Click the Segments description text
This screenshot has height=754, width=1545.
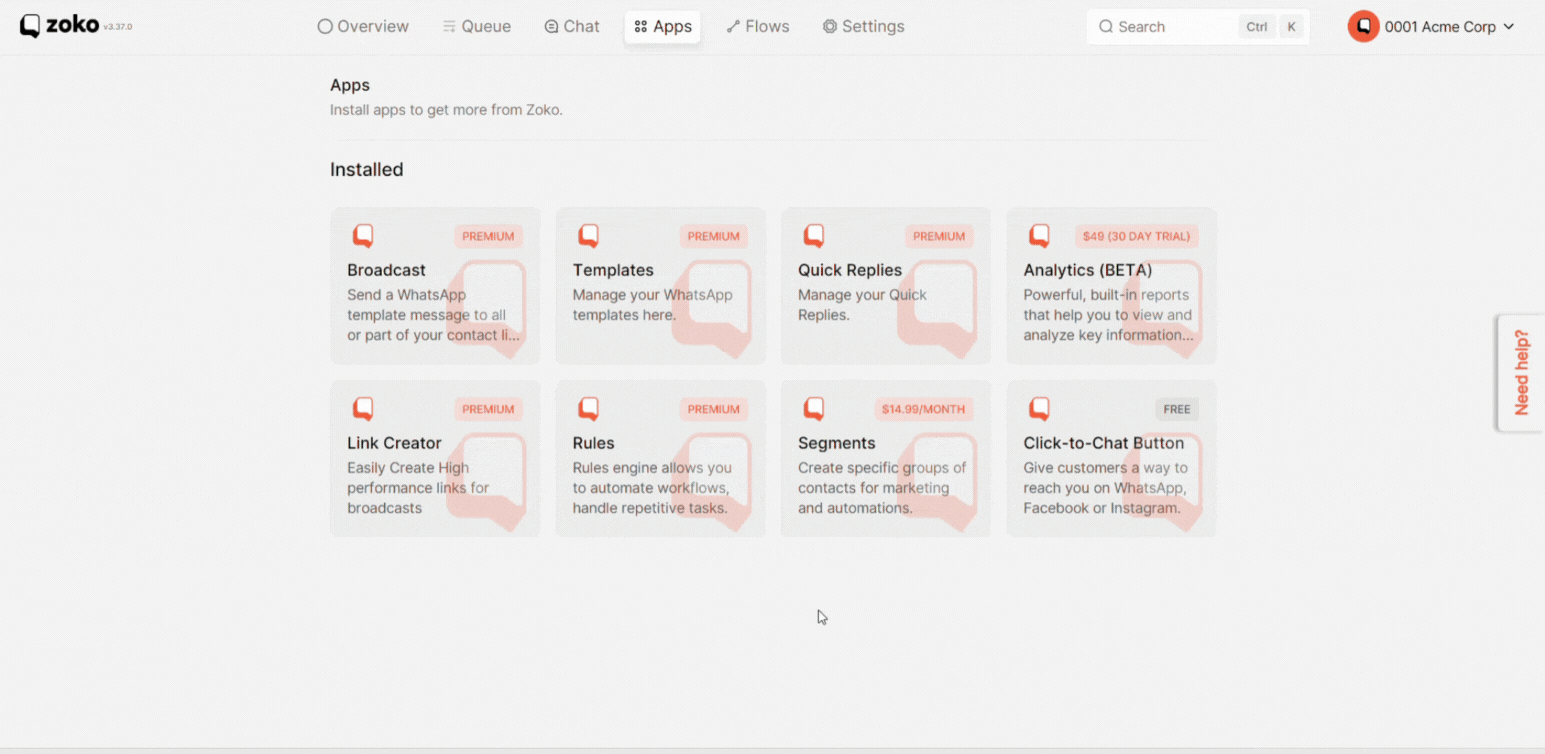[882, 488]
